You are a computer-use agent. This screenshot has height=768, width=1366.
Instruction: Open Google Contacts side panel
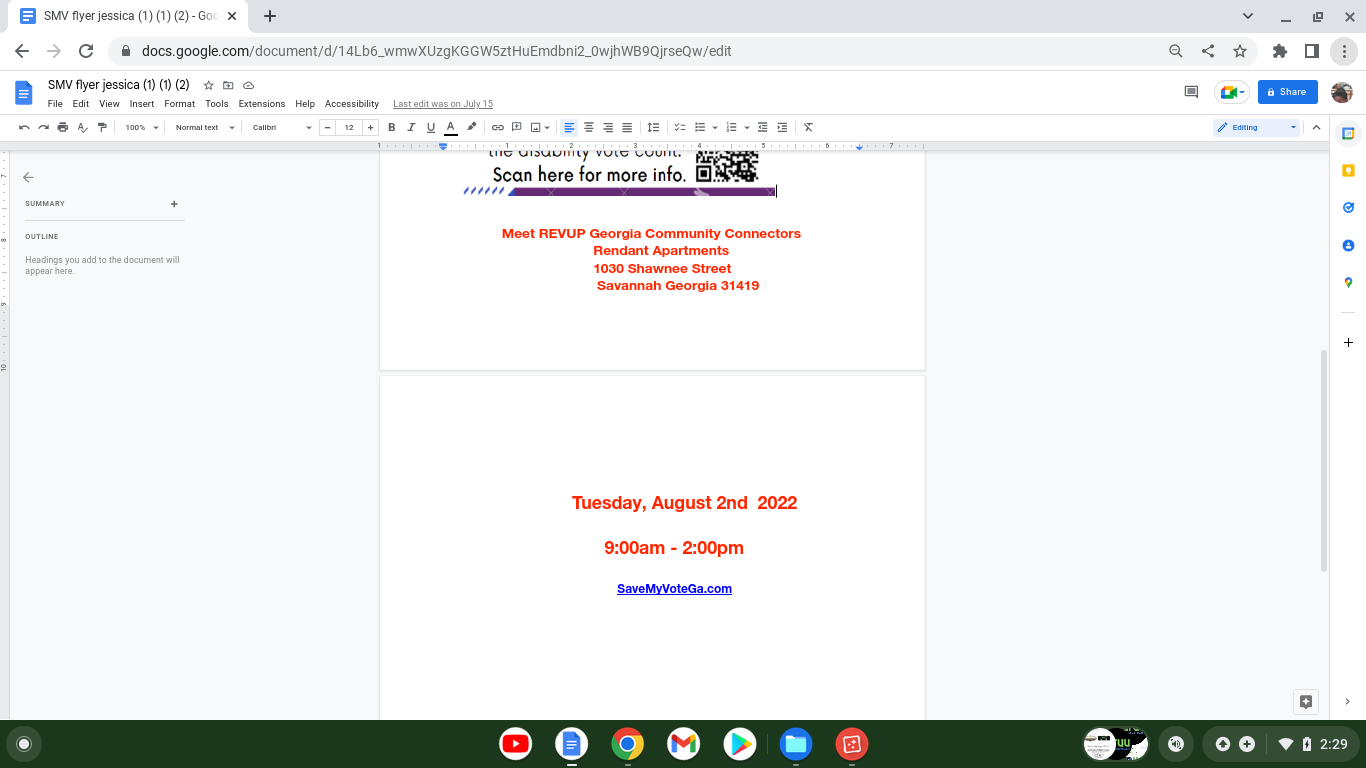(1348, 245)
